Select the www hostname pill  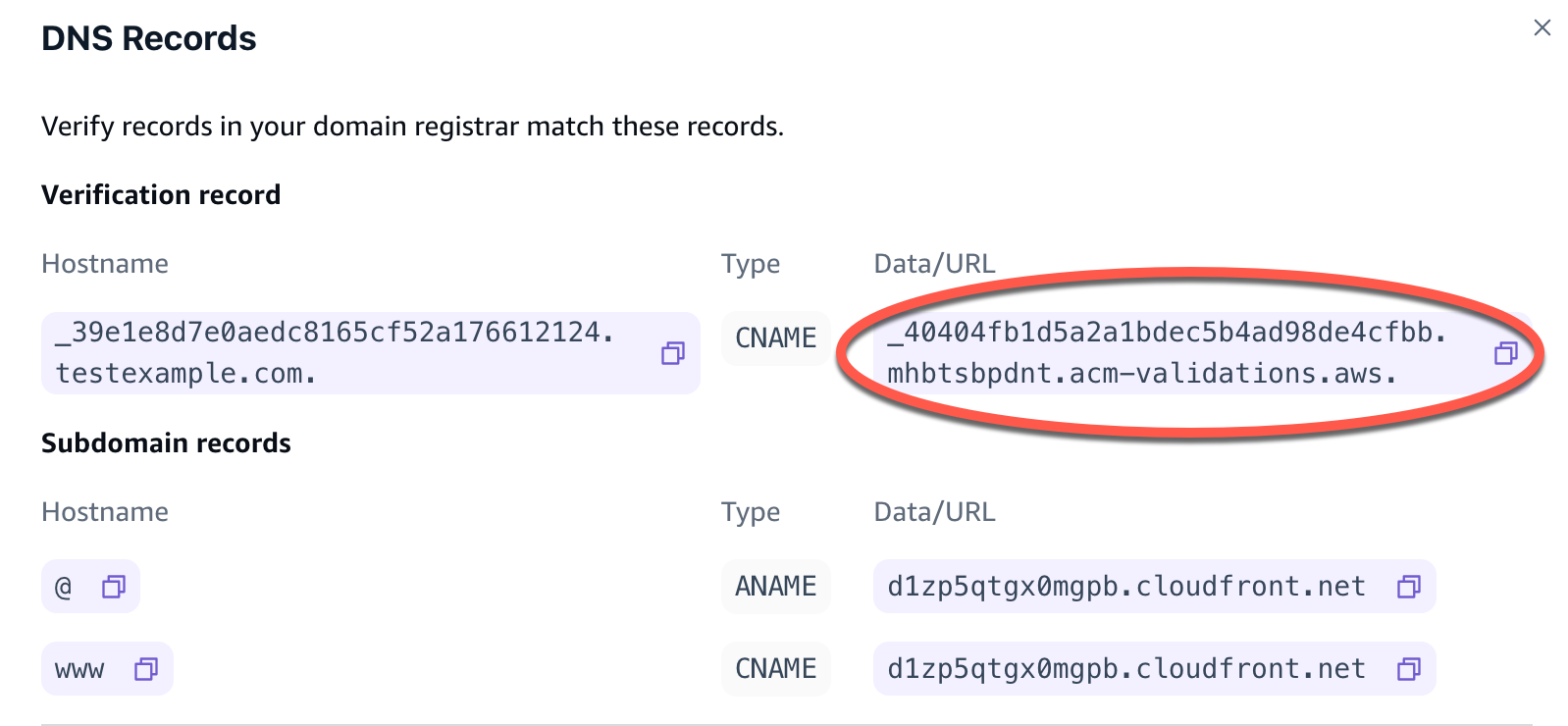pos(78,668)
